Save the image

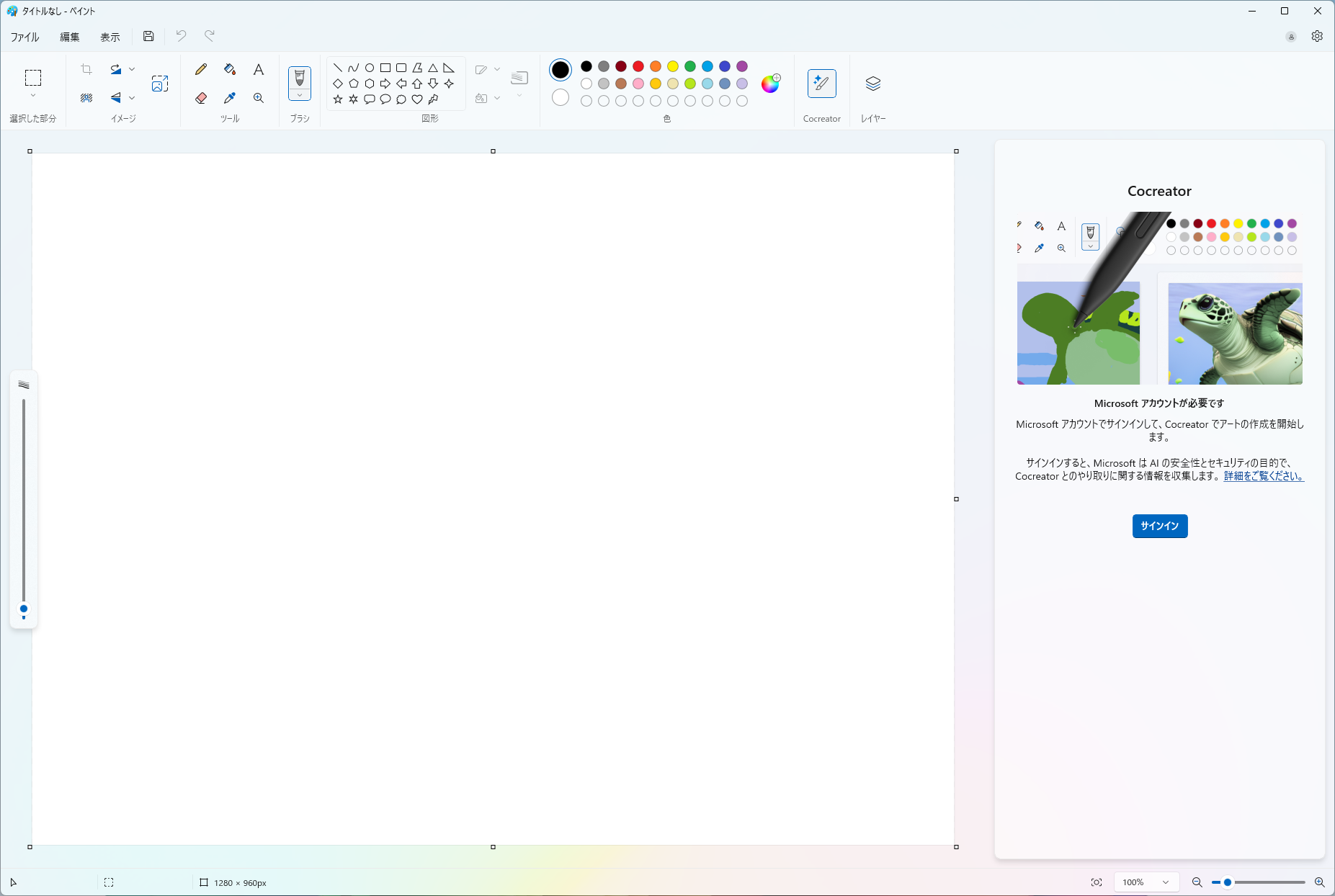tap(148, 36)
